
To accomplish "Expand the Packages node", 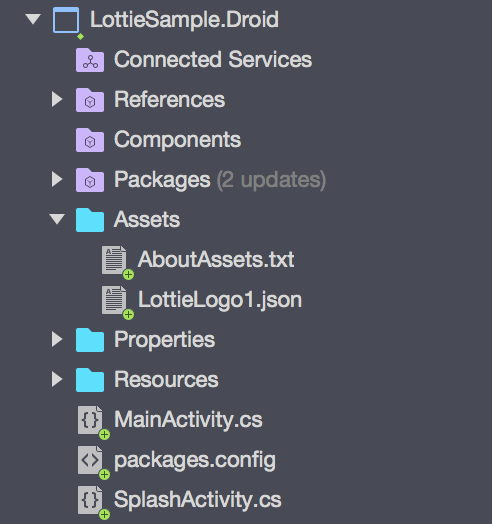I will pos(57,179).
